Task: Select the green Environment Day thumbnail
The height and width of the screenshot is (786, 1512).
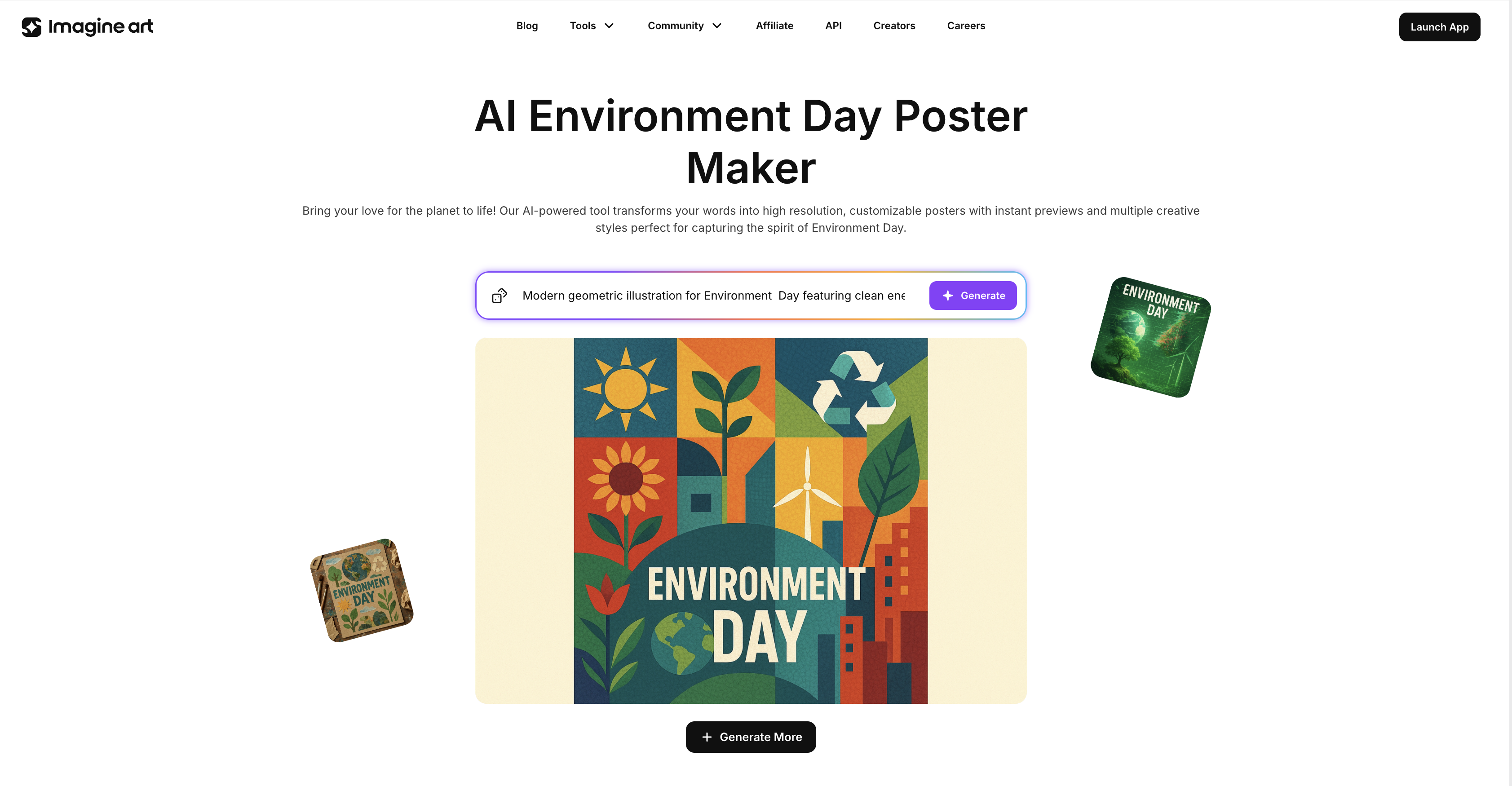Action: click(1150, 337)
